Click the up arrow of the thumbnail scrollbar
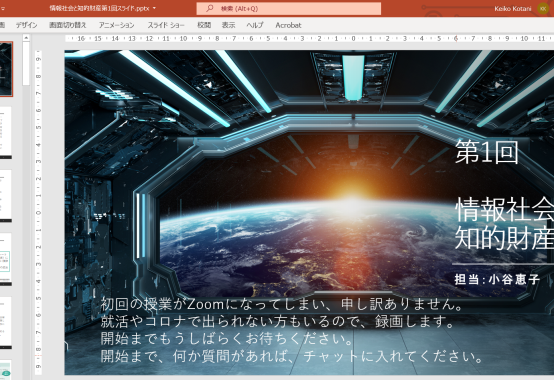The height and width of the screenshot is (380, 554). 26,37
